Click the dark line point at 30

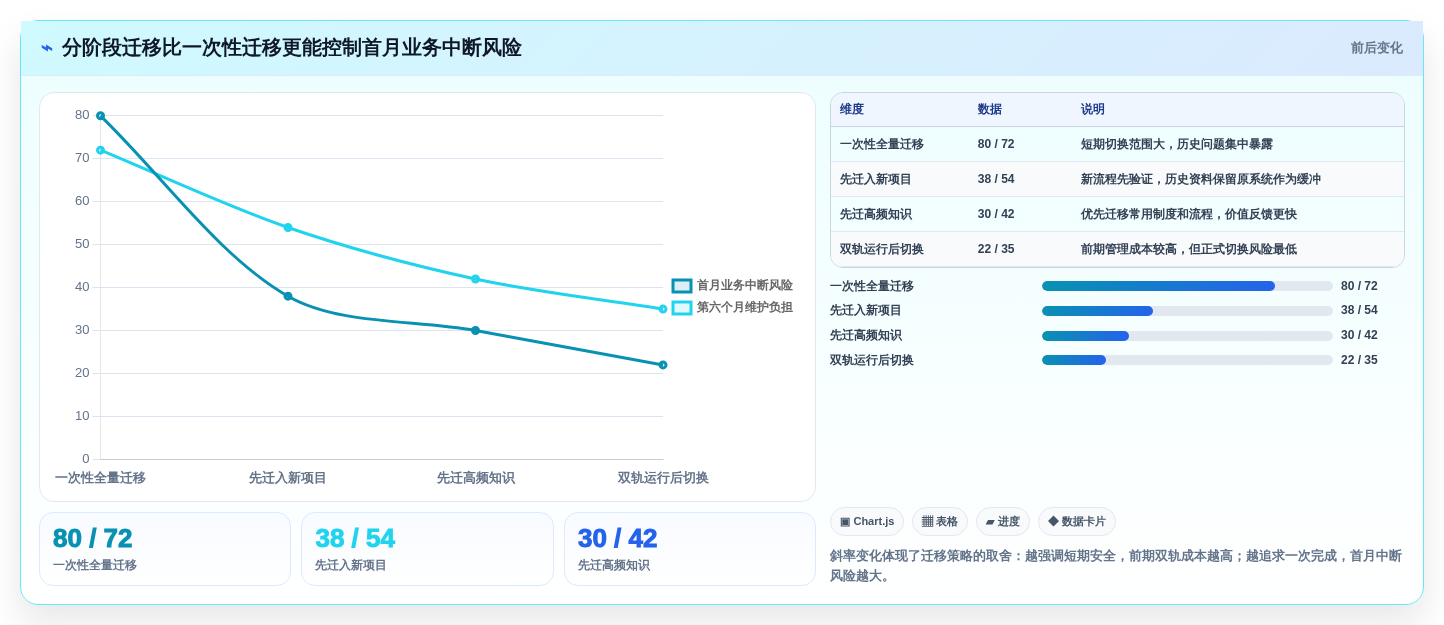click(x=475, y=330)
